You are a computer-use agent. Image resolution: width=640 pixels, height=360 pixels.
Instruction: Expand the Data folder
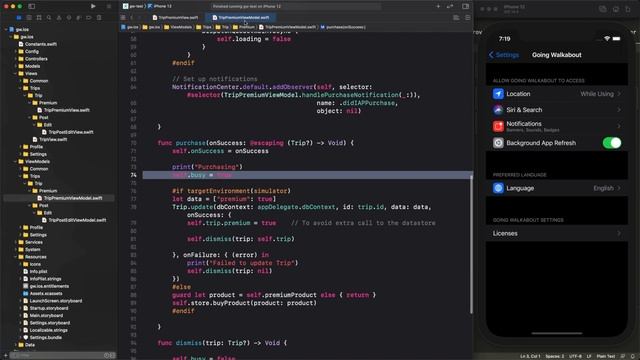pyautogui.click(x=16, y=345)
